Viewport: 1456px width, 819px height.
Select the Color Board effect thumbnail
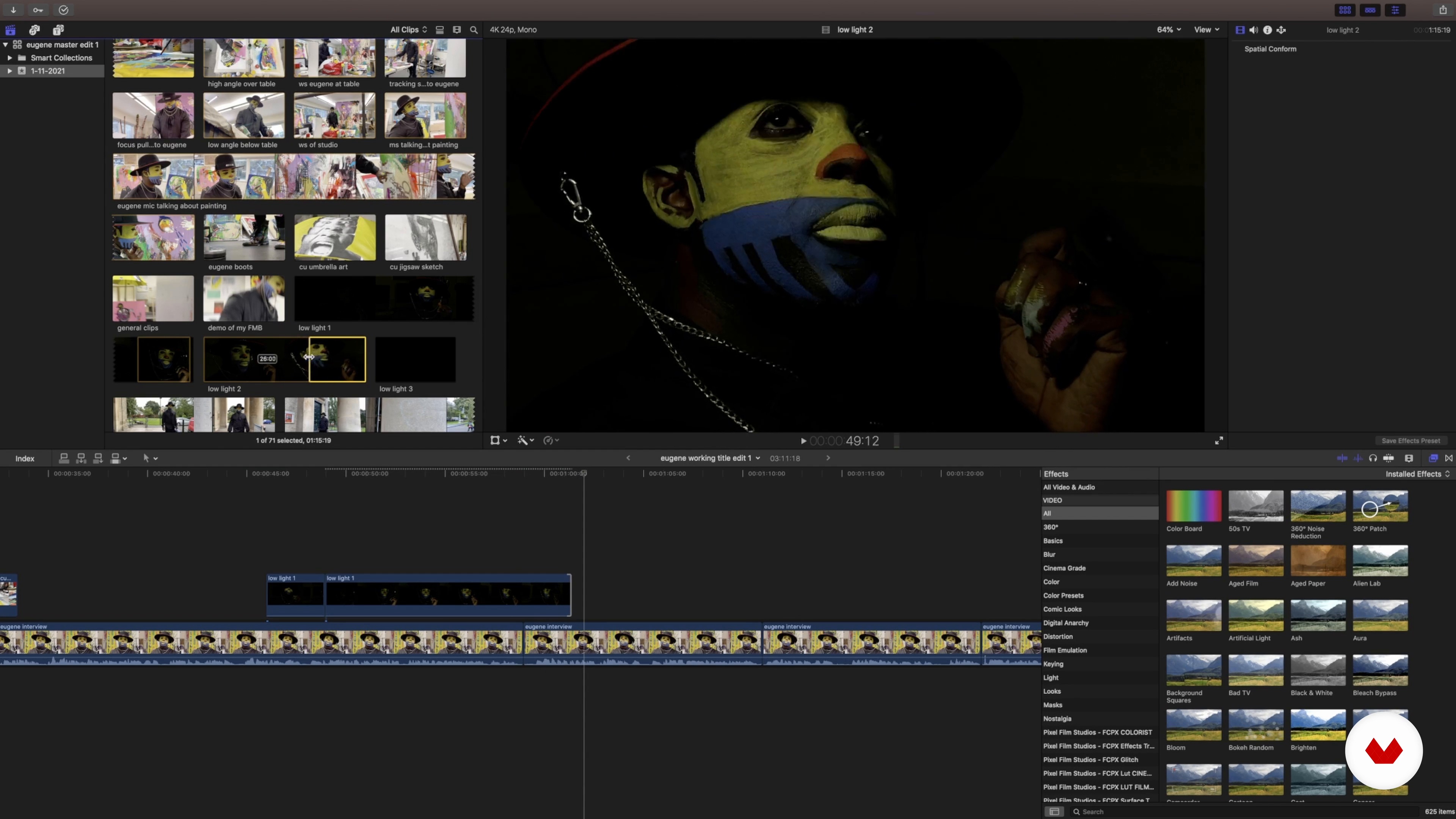[1194, 506]
